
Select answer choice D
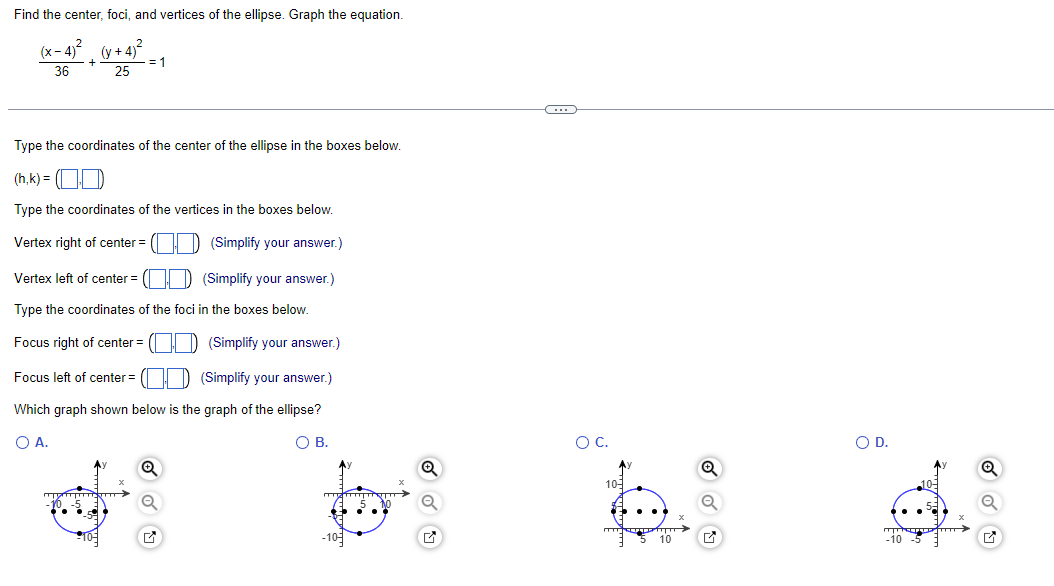click(861, 442)
